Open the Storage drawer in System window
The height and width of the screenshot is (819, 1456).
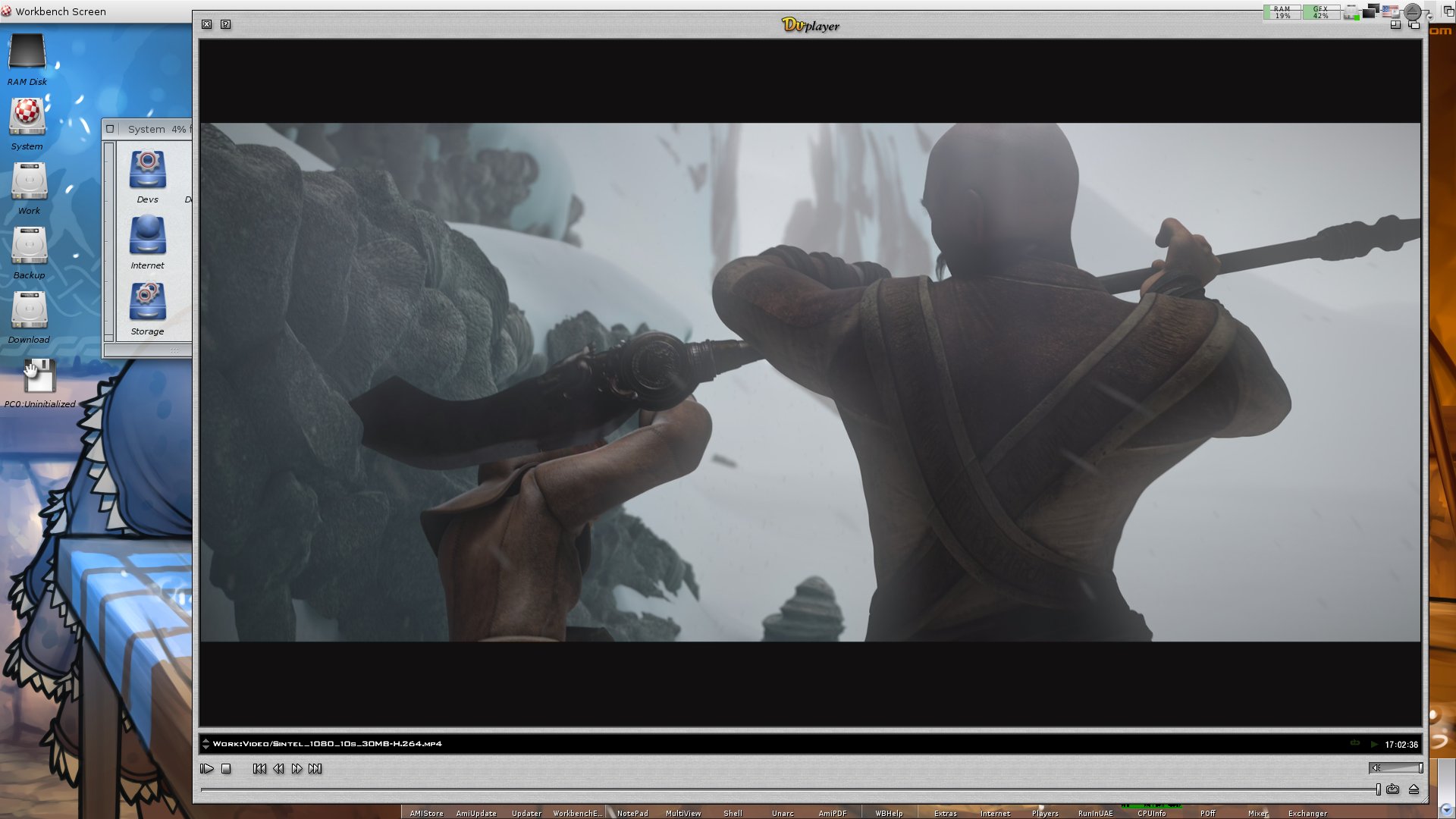tap(147, 303)
